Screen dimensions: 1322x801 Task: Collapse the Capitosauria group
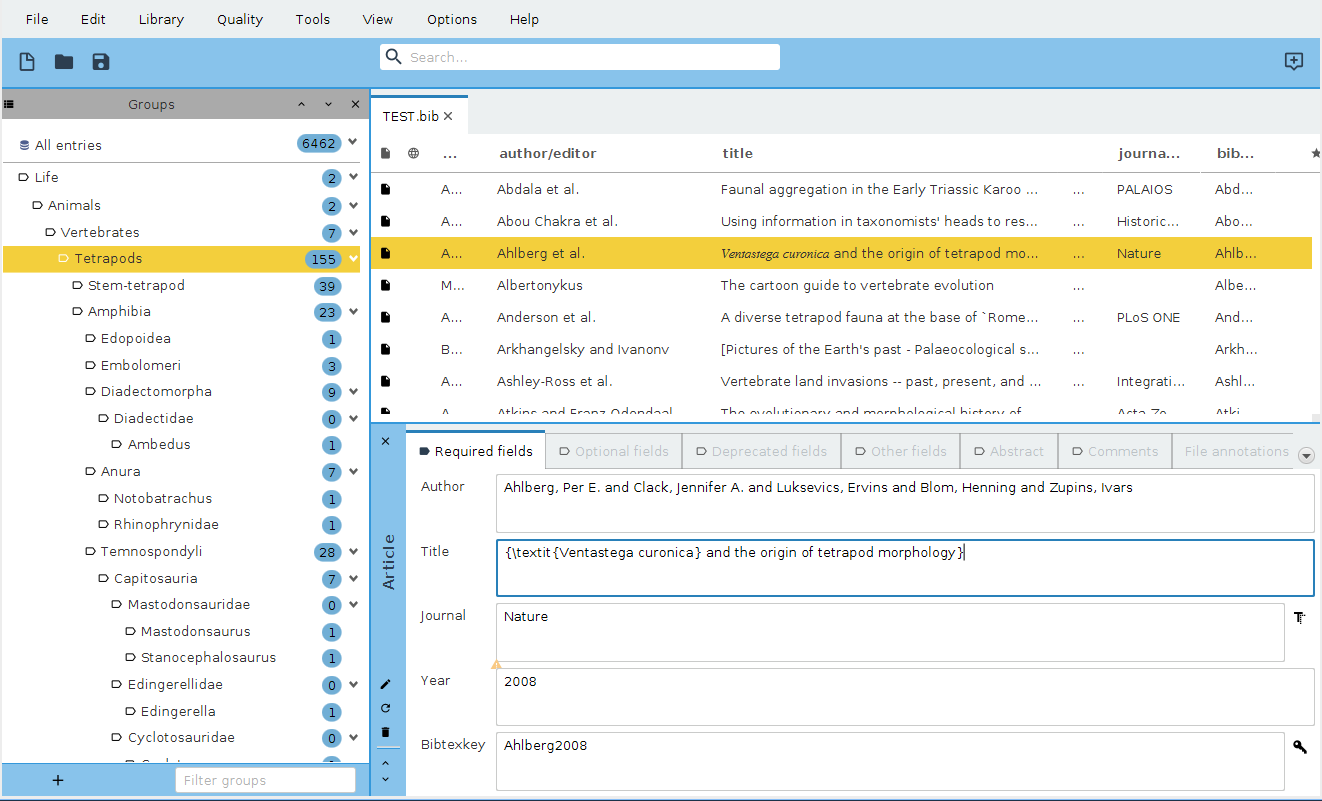(353, 579)
